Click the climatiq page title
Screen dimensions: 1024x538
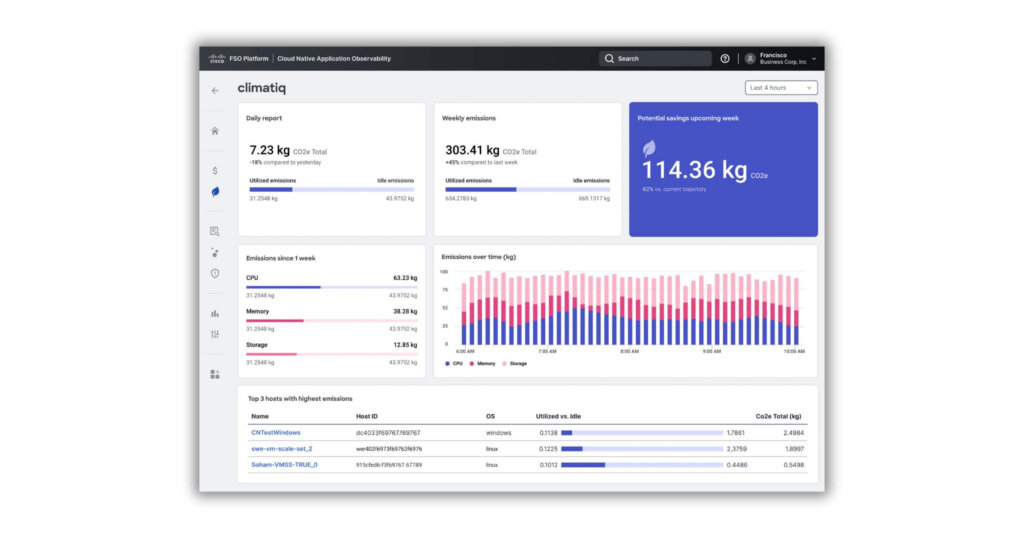[261, 88]
